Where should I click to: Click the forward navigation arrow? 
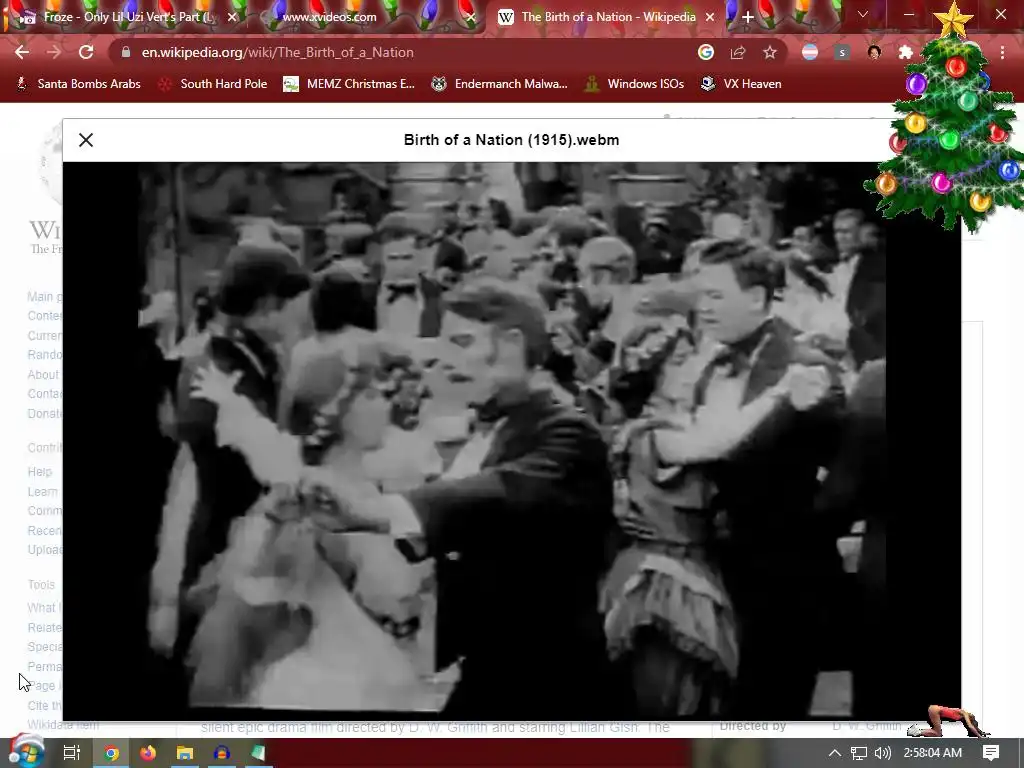[x=54, y=52]
